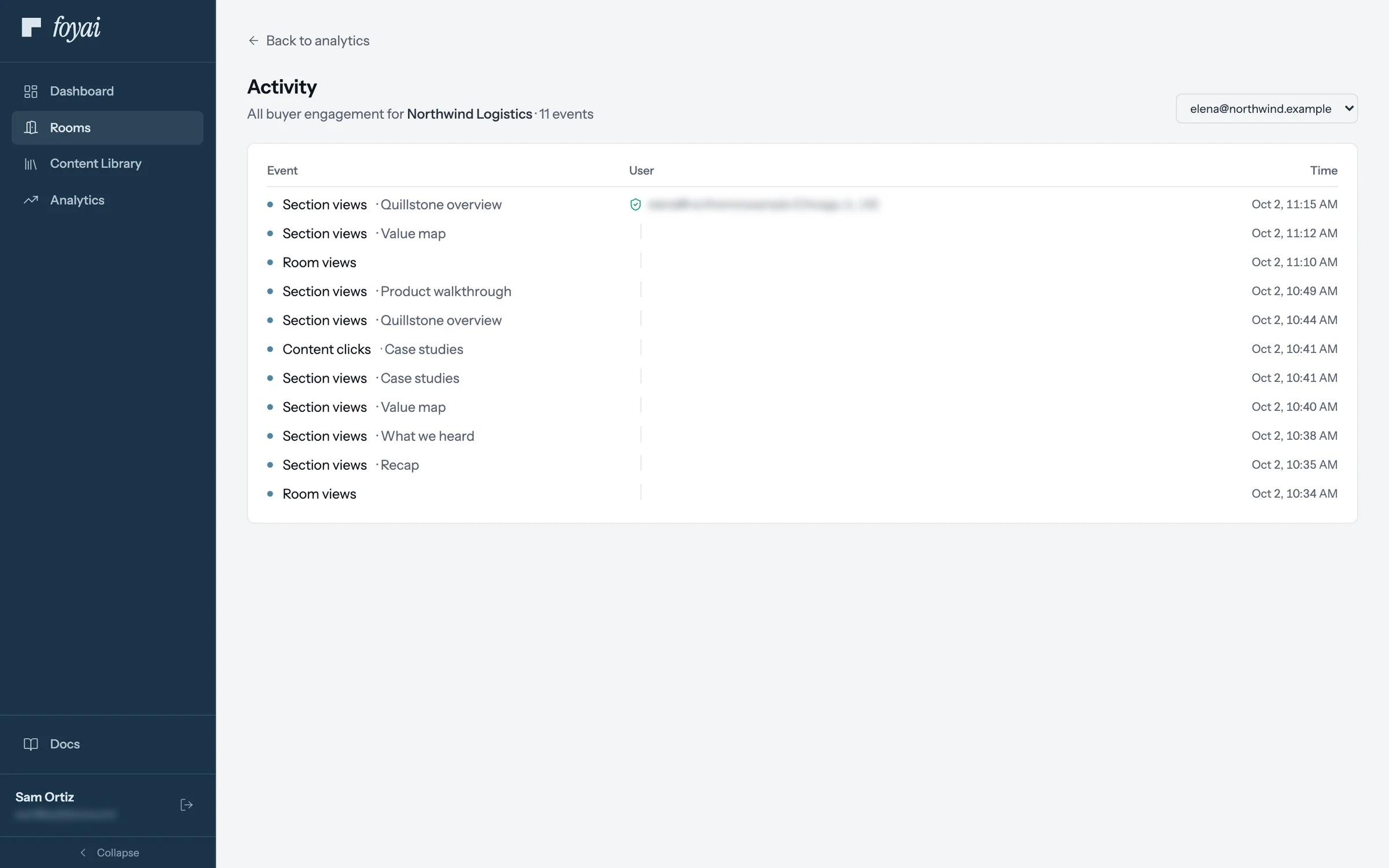Click the Dashboard grid icon

[x=31, y=91]
